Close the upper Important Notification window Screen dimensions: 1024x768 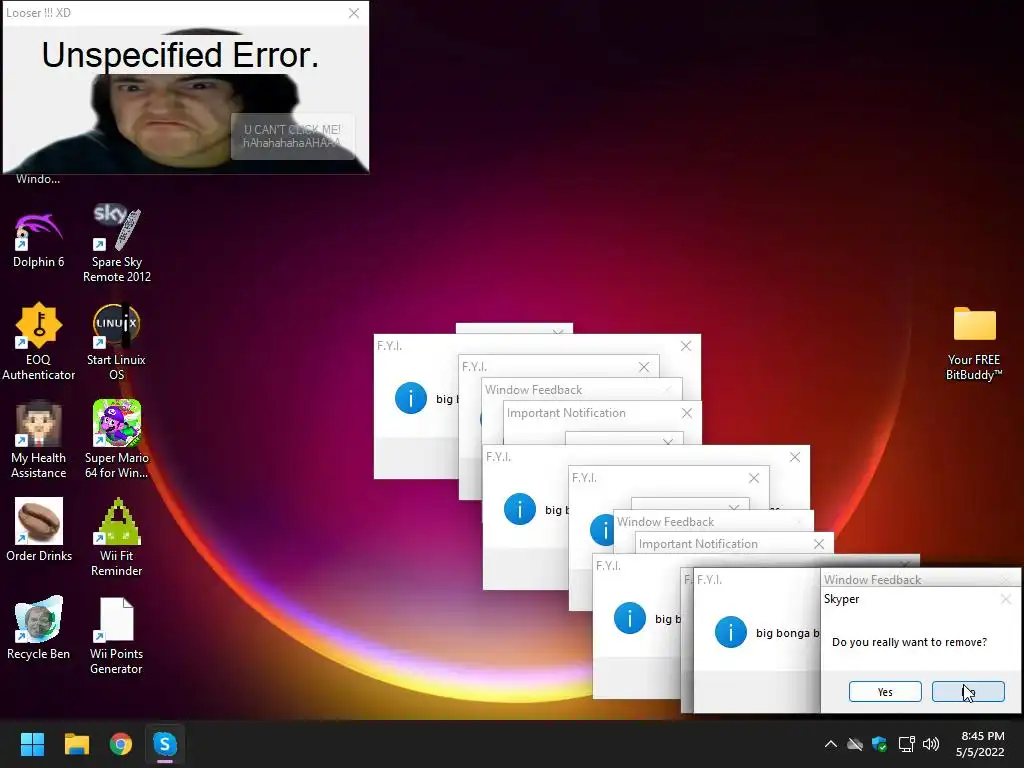coord(686,413)
